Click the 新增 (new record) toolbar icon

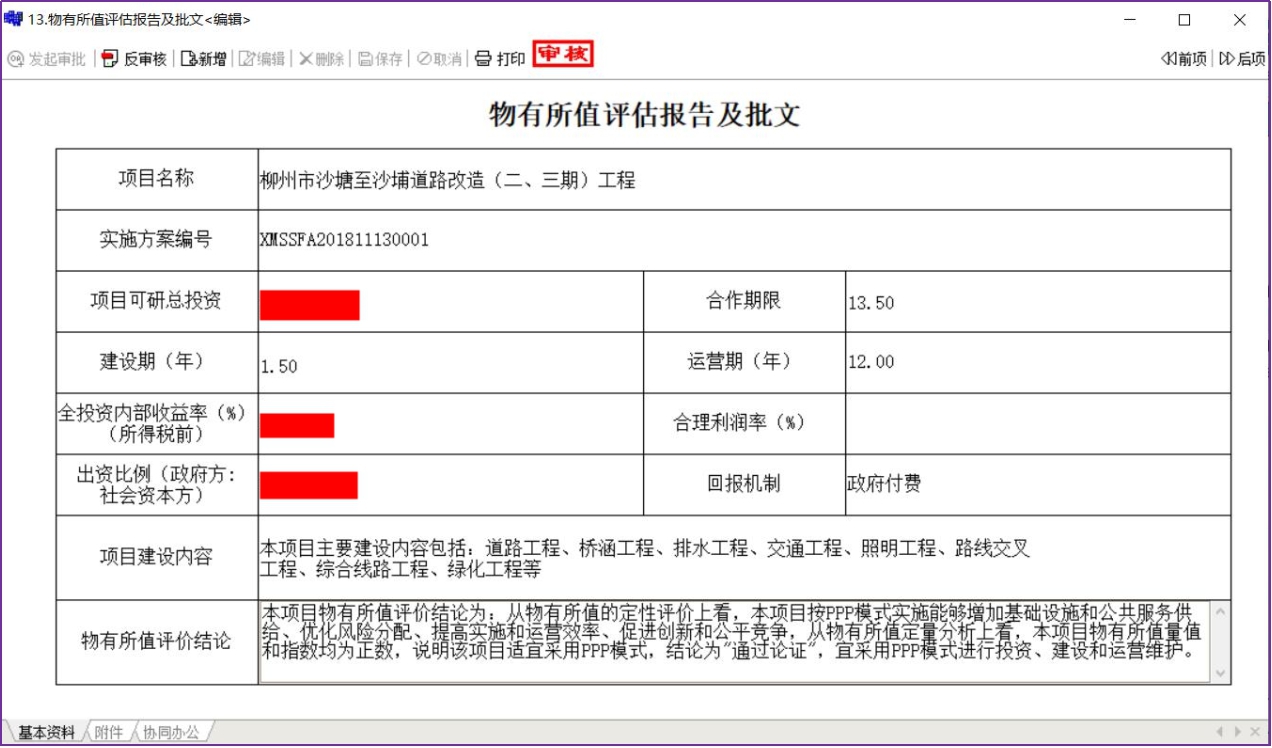[x=189, y=59]
